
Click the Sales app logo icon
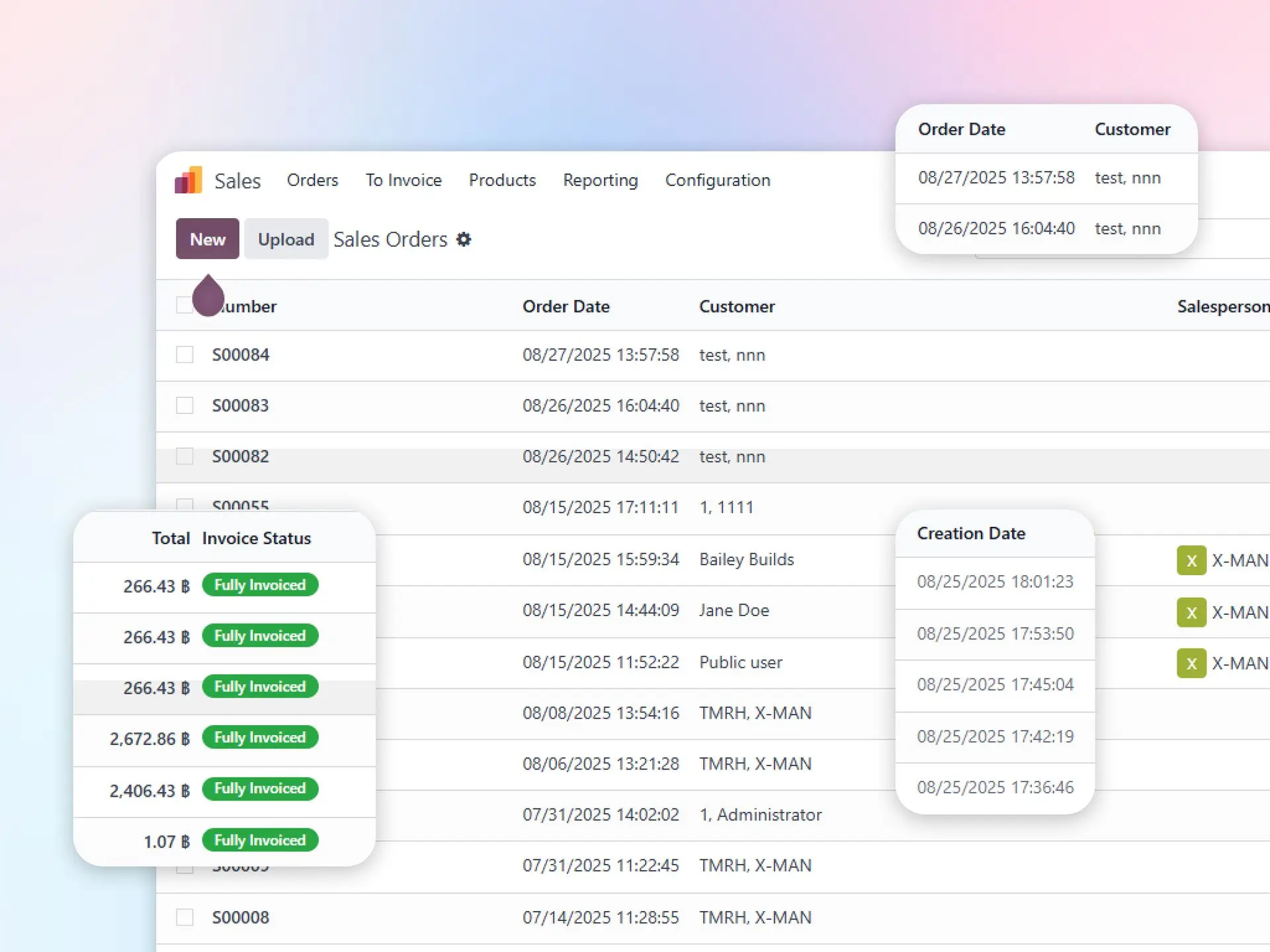(189, 180)
